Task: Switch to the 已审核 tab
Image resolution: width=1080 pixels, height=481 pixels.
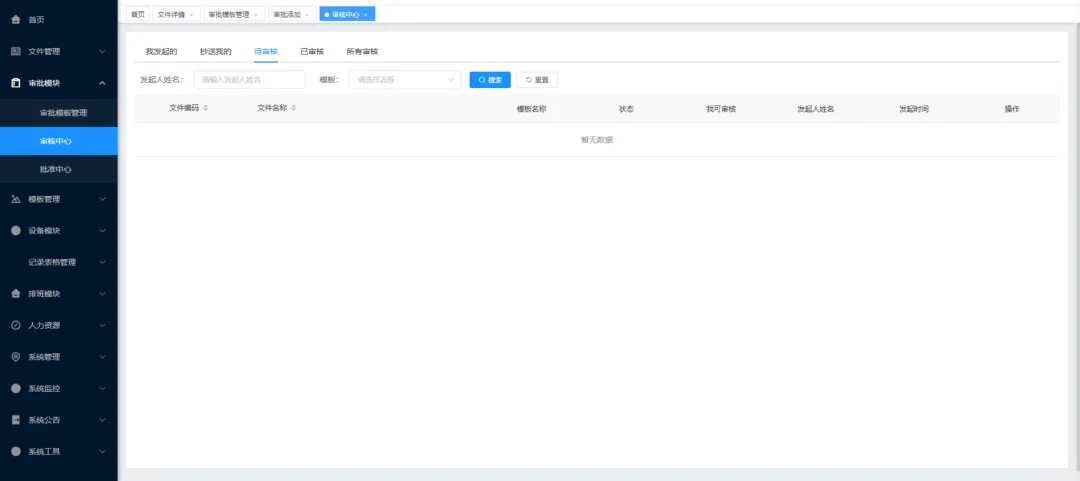Action: [312, 52]
